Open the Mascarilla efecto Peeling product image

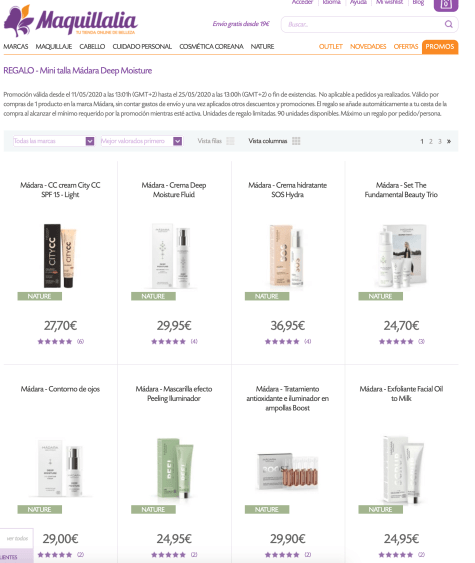174,468
